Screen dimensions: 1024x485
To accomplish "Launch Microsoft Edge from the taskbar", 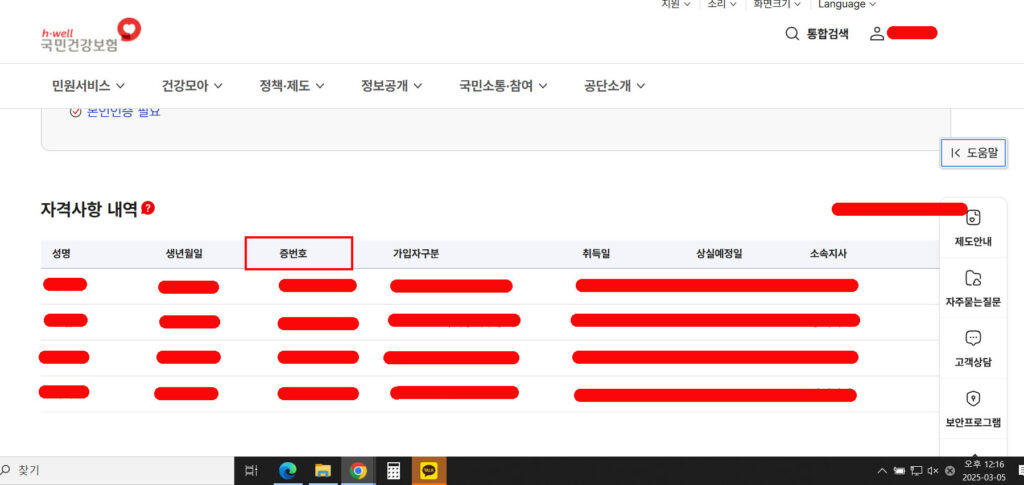I will tap(287, 471).
